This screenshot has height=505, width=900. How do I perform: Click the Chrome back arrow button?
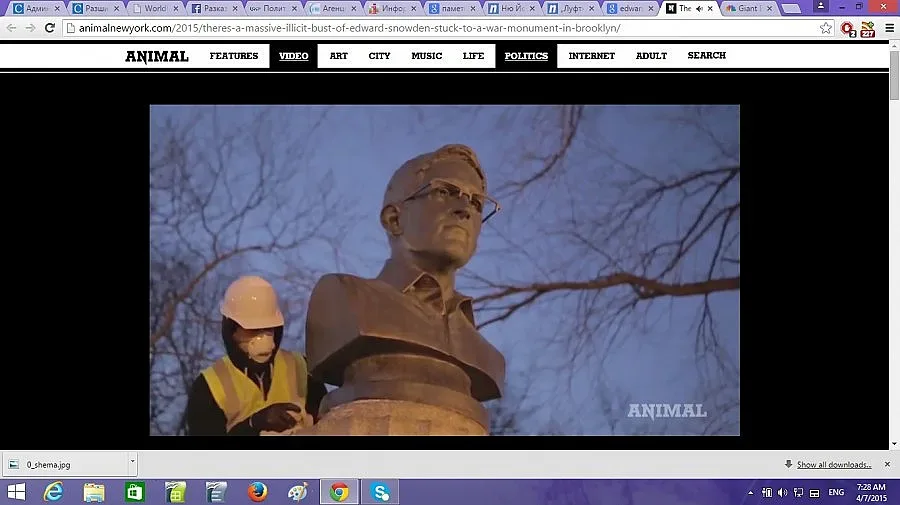(x=11, y=28)
